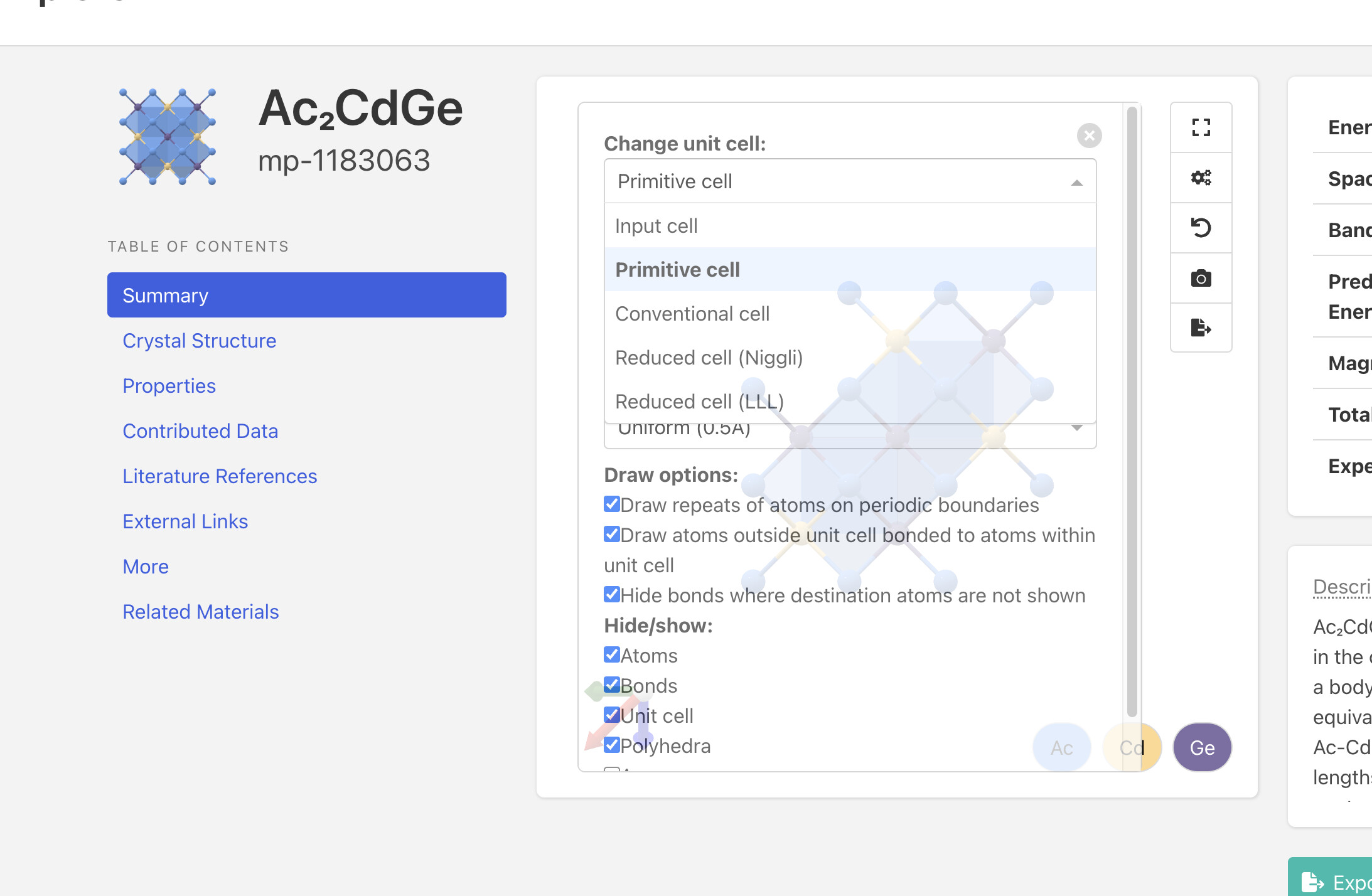Uncheck Hide bonds where destination atoms not shown
The width and height of the screenshot is (1372, 896).
click(611, 595)
